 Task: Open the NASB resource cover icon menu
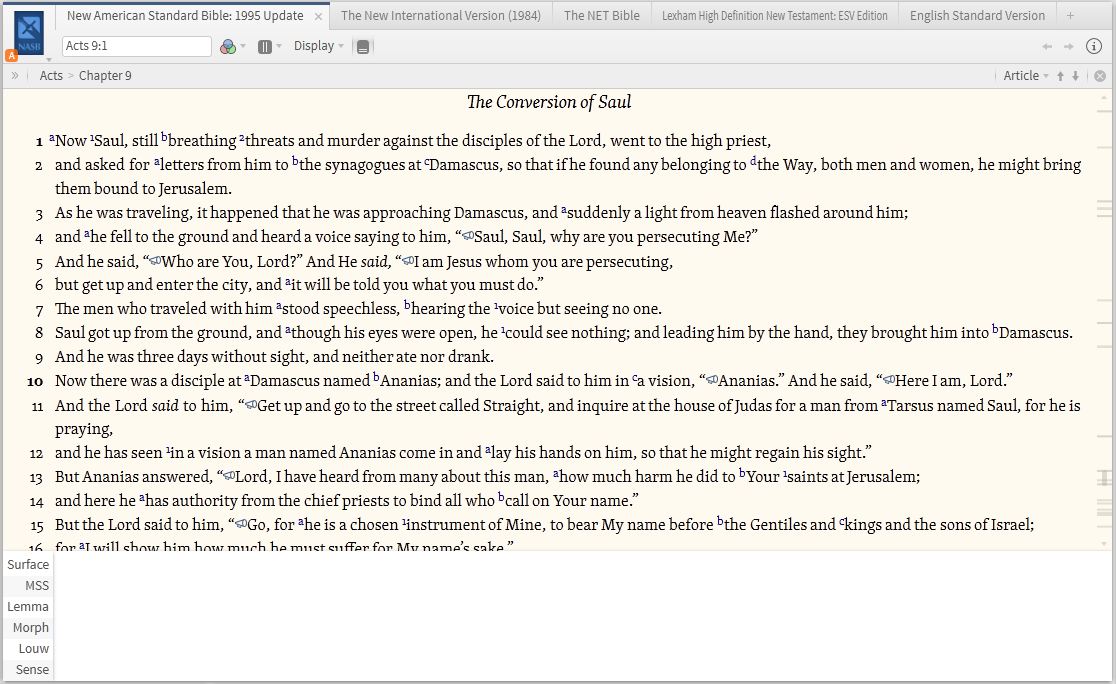coord(29,33)
